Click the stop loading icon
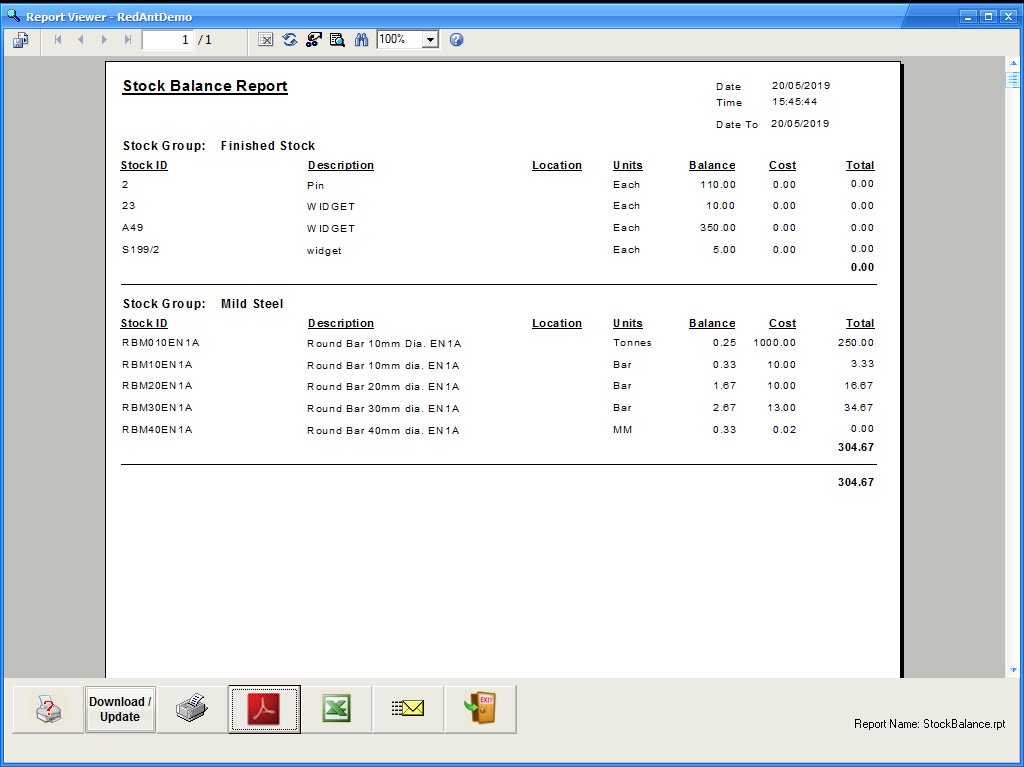This screenshot has height=767, width=1024. (266, 40)
